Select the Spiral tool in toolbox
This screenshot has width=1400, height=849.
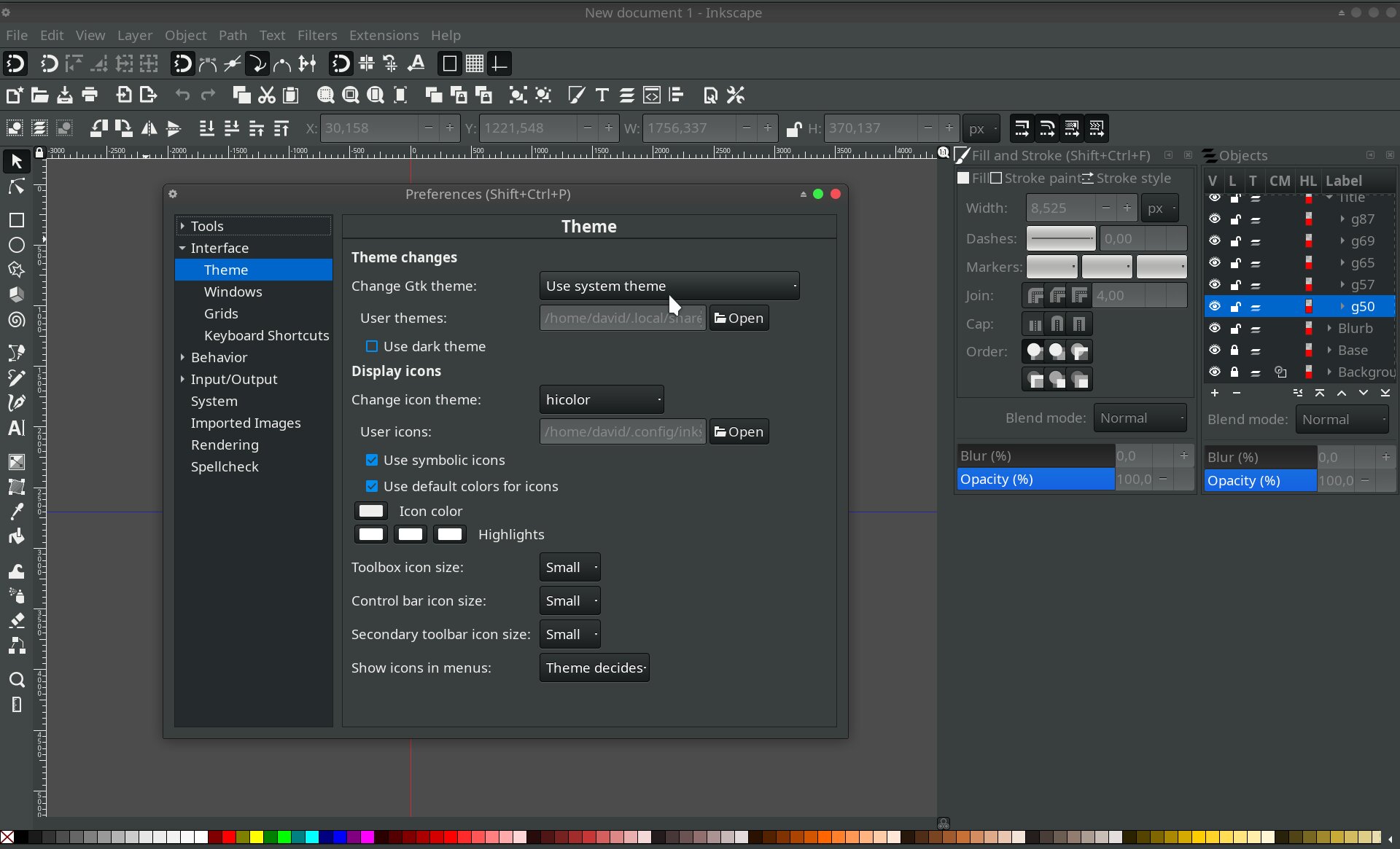[16, 320]
